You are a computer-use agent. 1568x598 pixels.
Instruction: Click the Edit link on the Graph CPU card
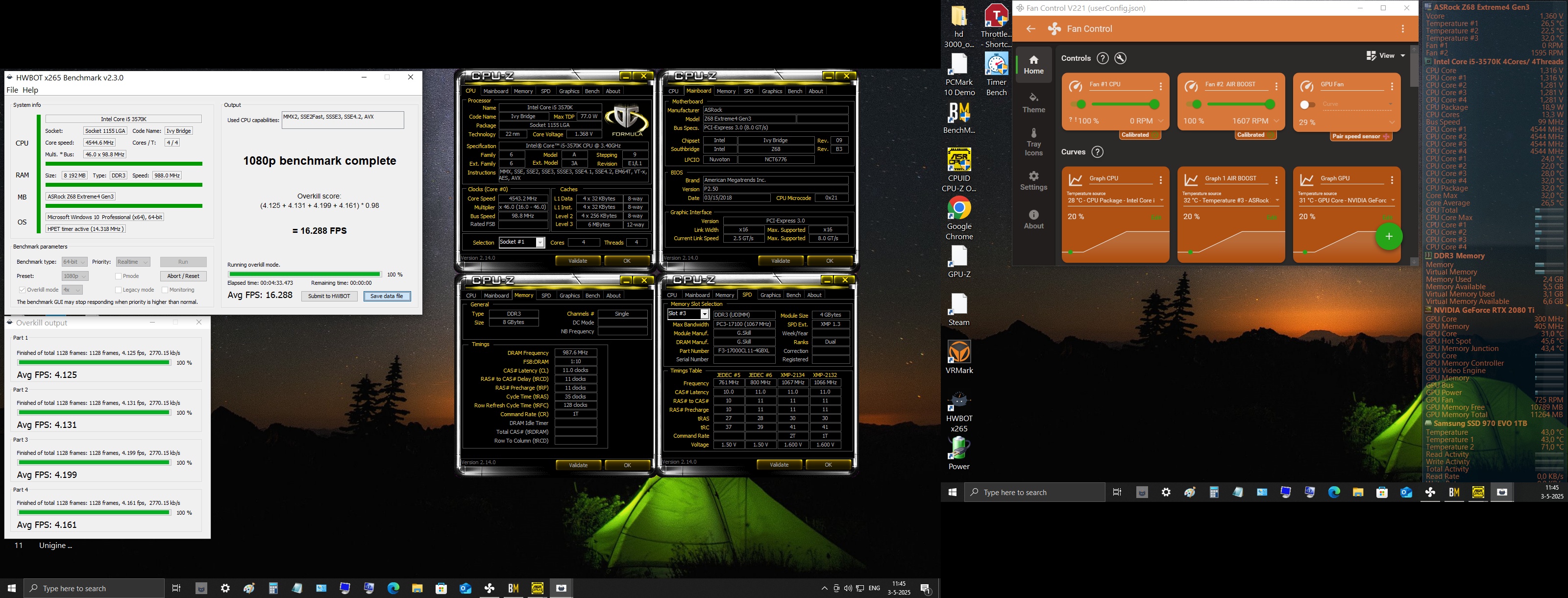click(x=1155, y=218)
